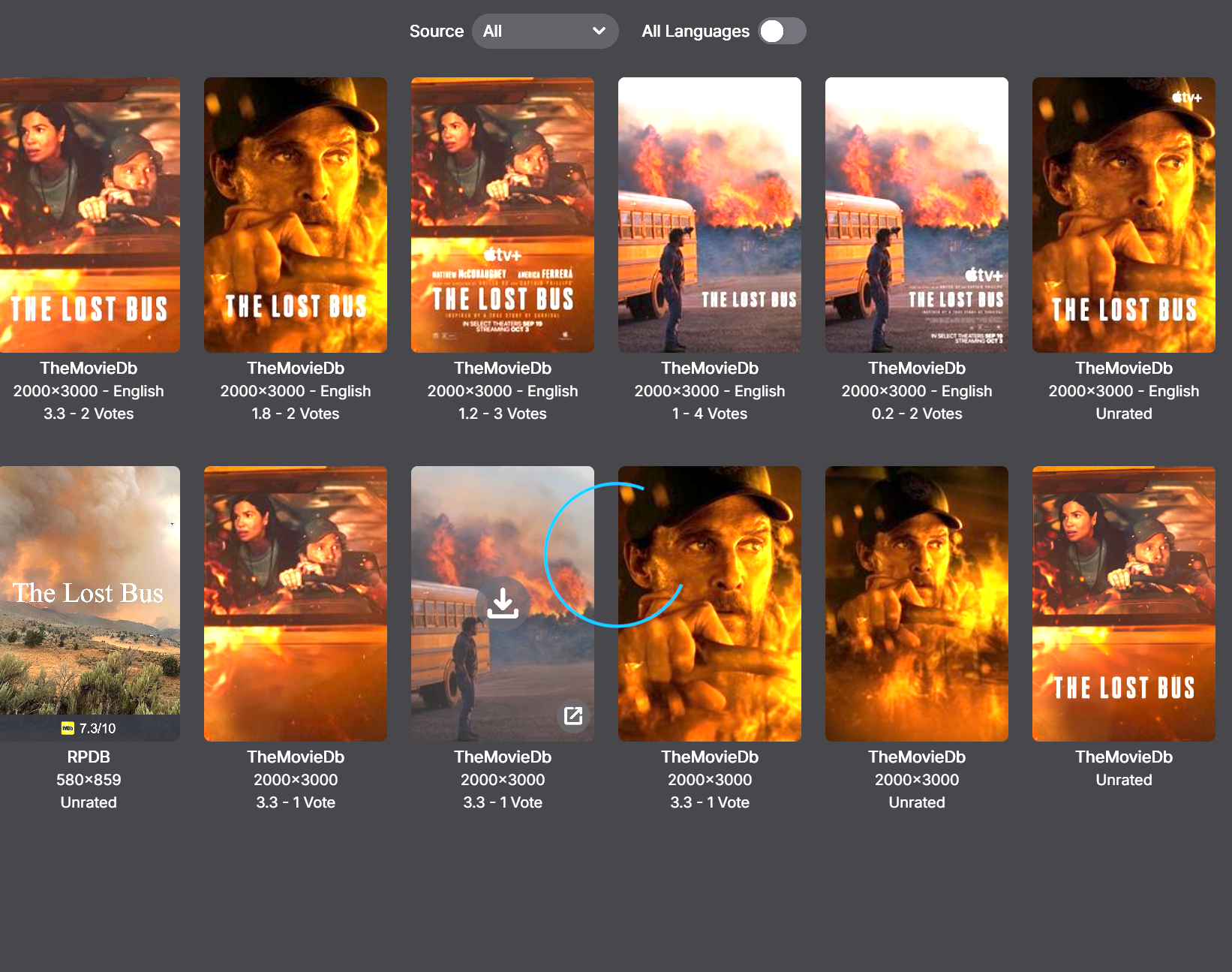The height and width of the screenshot is (972, 1232).
Task: Select the poster rated 3.3 with 2 votes
Action: [89, 215]
